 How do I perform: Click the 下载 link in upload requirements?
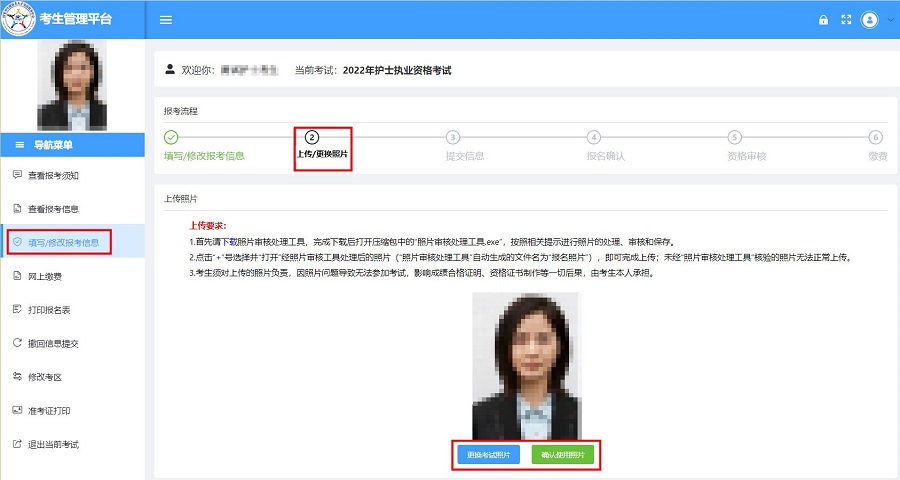point(229,242)
